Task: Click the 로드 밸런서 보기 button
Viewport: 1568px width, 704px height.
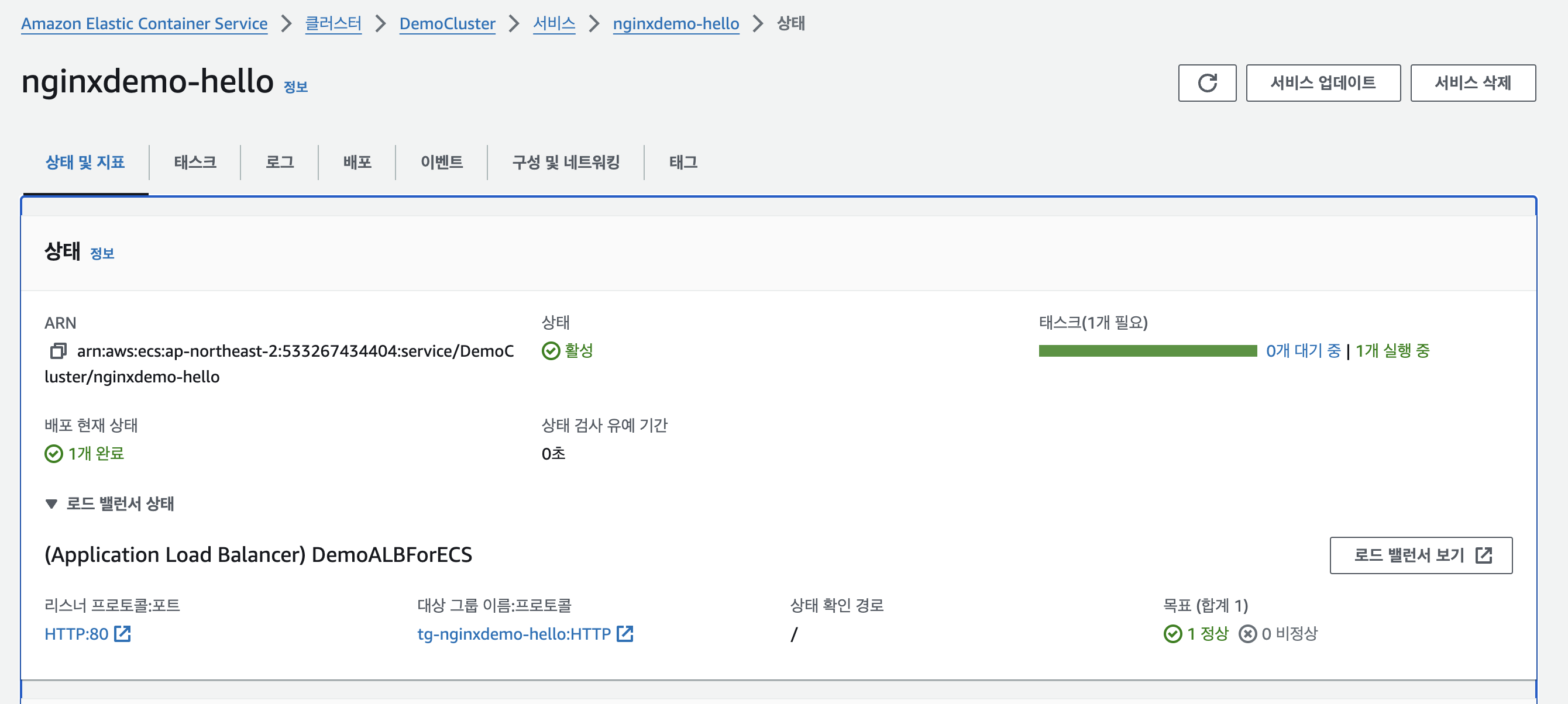Action: click(1421, 555)
